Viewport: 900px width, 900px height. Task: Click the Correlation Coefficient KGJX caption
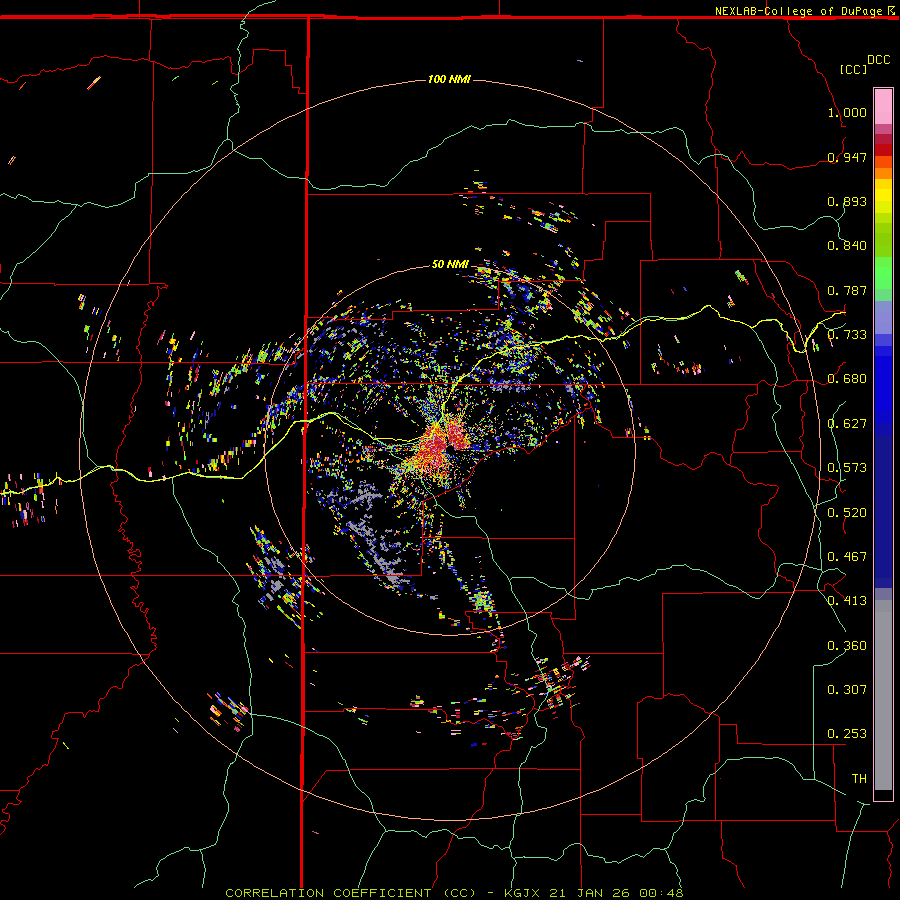(454, 893)
